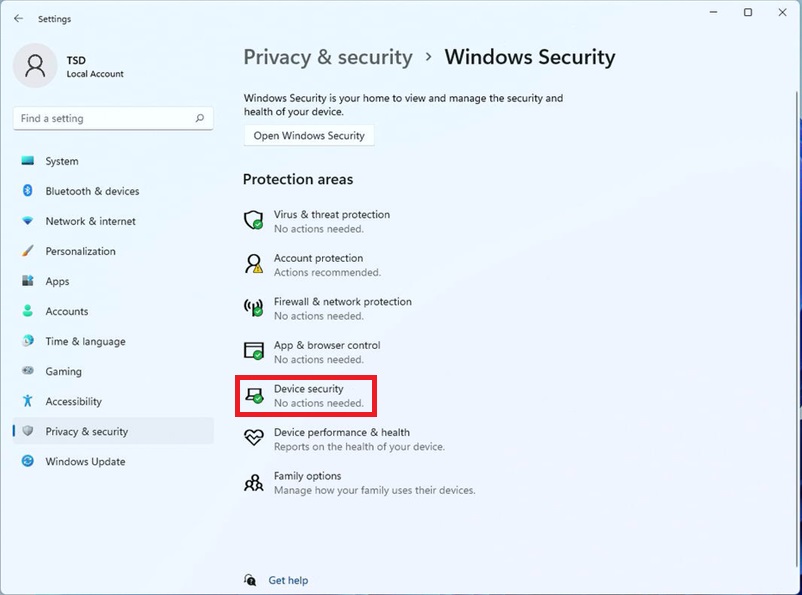The image size is (802, 595).
Task: Click the Find a setting search field
Action: (113, 118)
